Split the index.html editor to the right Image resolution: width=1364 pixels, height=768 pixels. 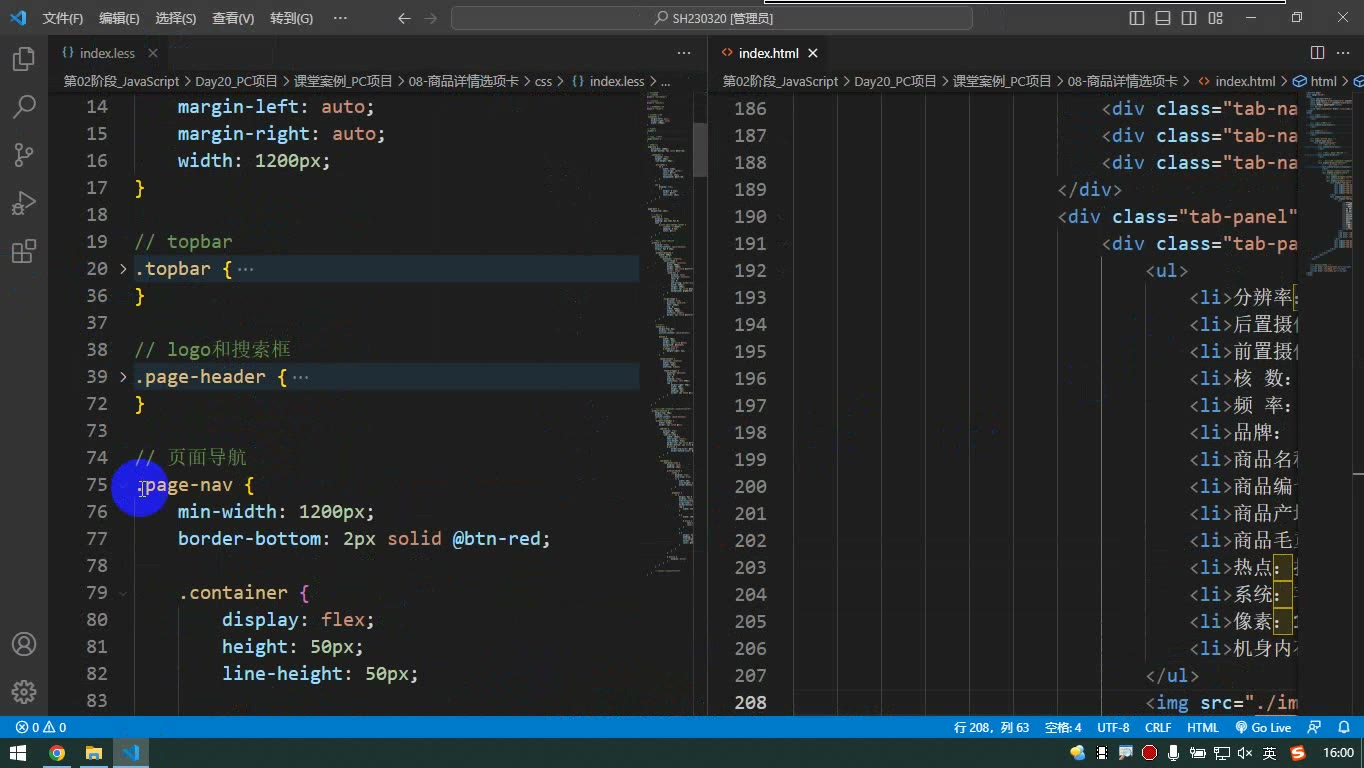(1317, 53)
